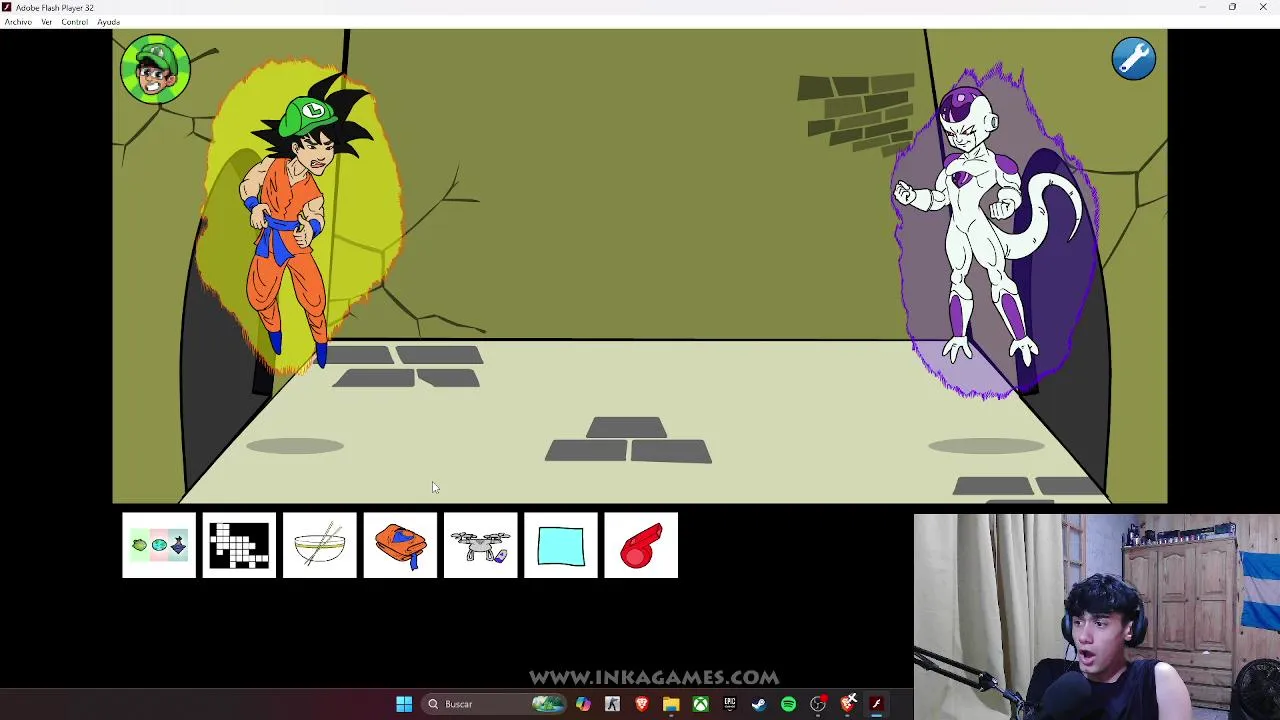
Task: Restore down the Flash Player window
Action: click(x=1232, y=7)
